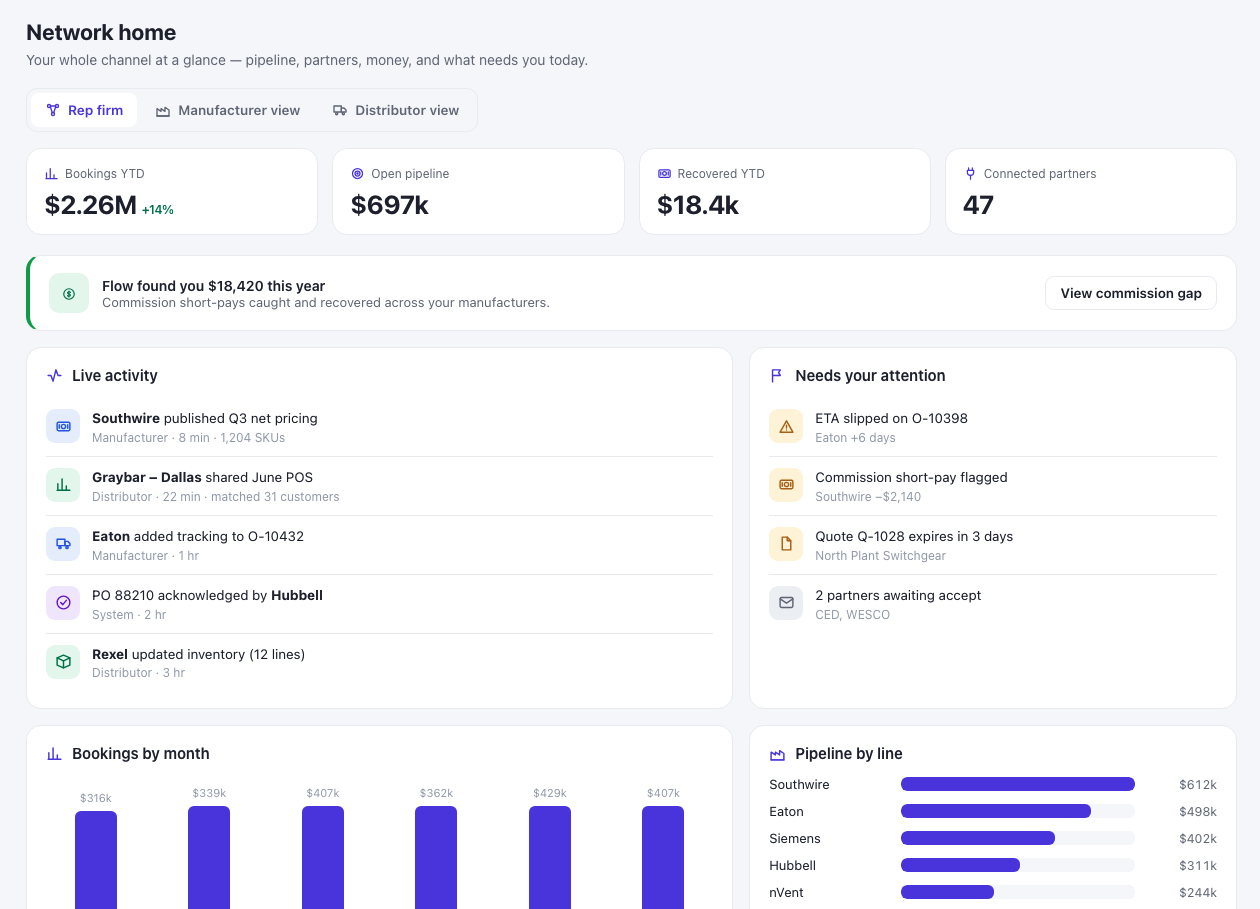This screenshot has height=909, width=1260.
Task: Click the Manufacturer view factory icon
Action: (163, 111)
